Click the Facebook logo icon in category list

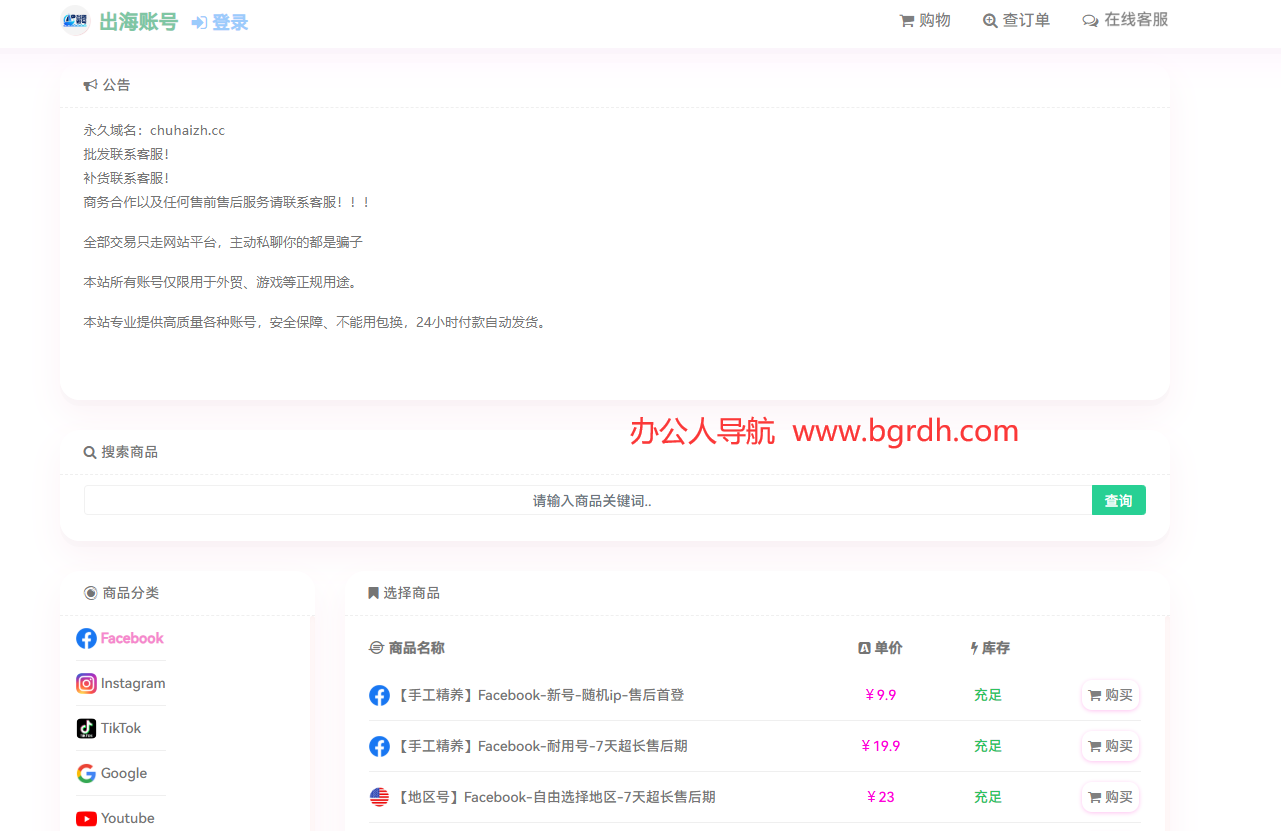tap(87, 638)
